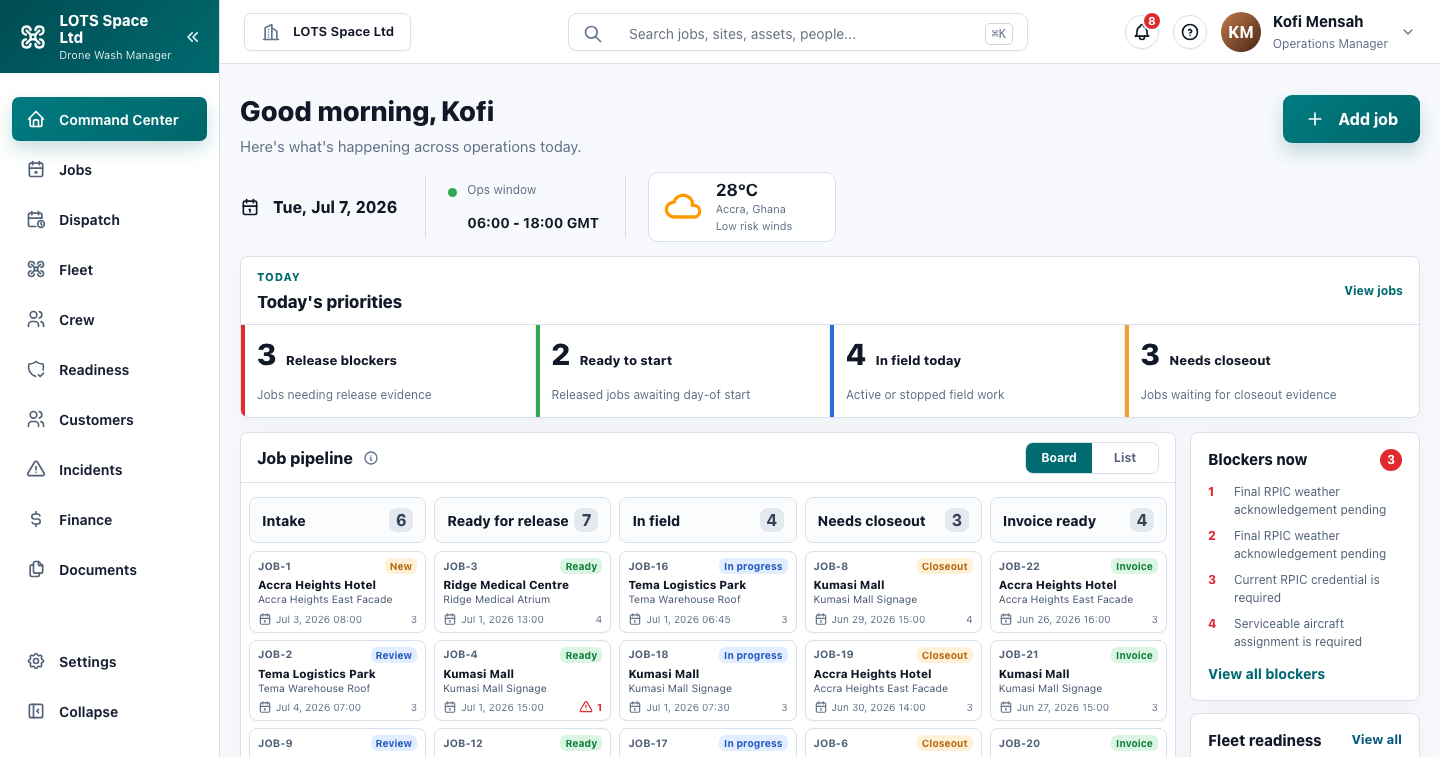The width and height of the screenshot is (1440, 757).
Task: Click the cloud weather icon
Action: click(683, 207)
